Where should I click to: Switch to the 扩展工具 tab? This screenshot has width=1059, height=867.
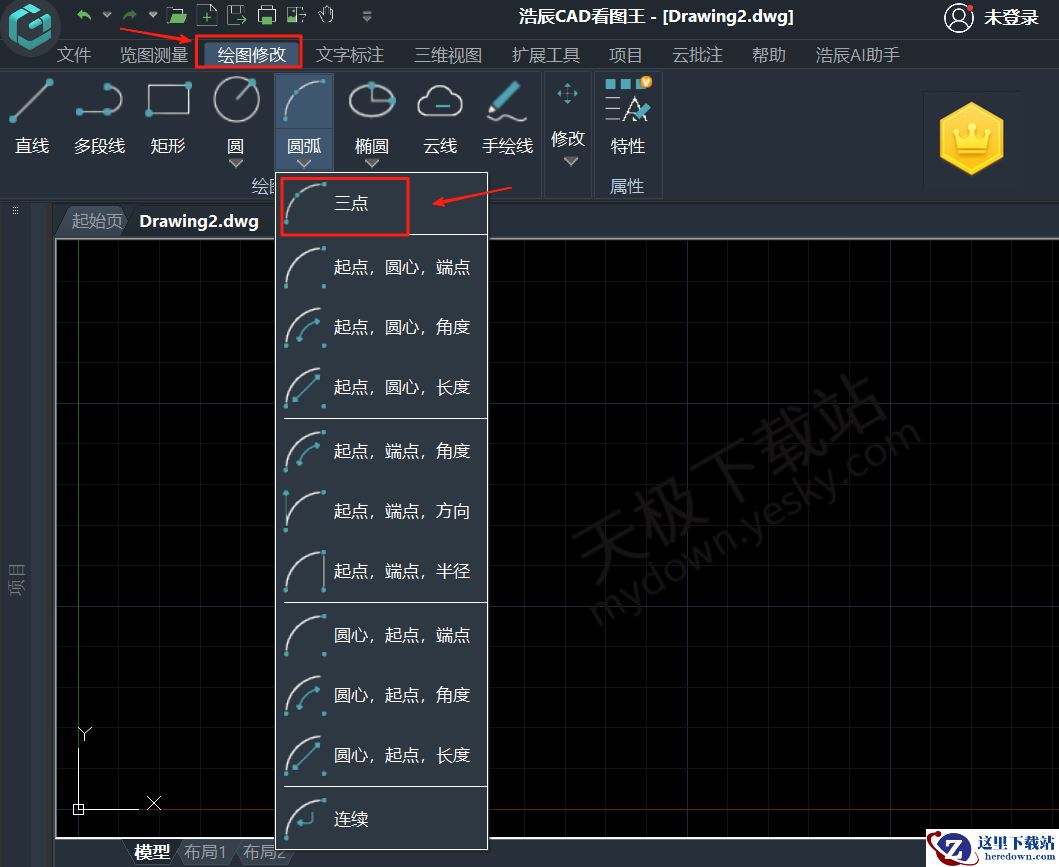coord(546,55)
